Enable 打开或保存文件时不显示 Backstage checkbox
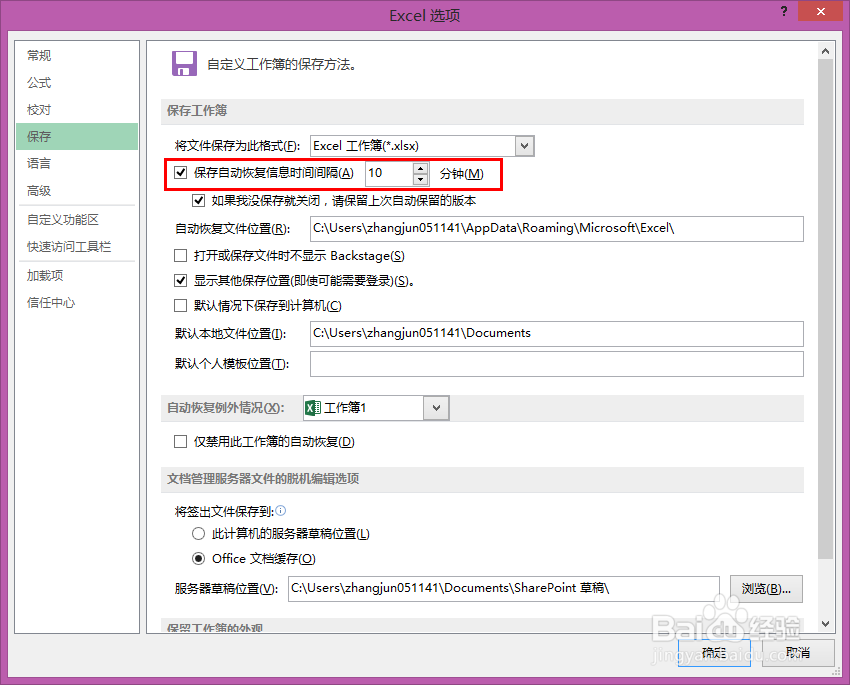850x685 pixels. (x=181, y=255)
